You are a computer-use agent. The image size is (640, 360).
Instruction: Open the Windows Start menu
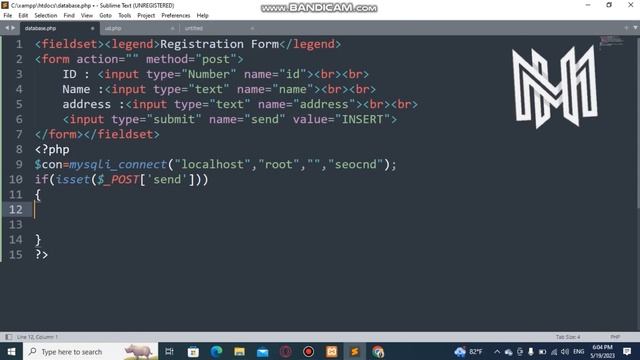tap(11, 351)
